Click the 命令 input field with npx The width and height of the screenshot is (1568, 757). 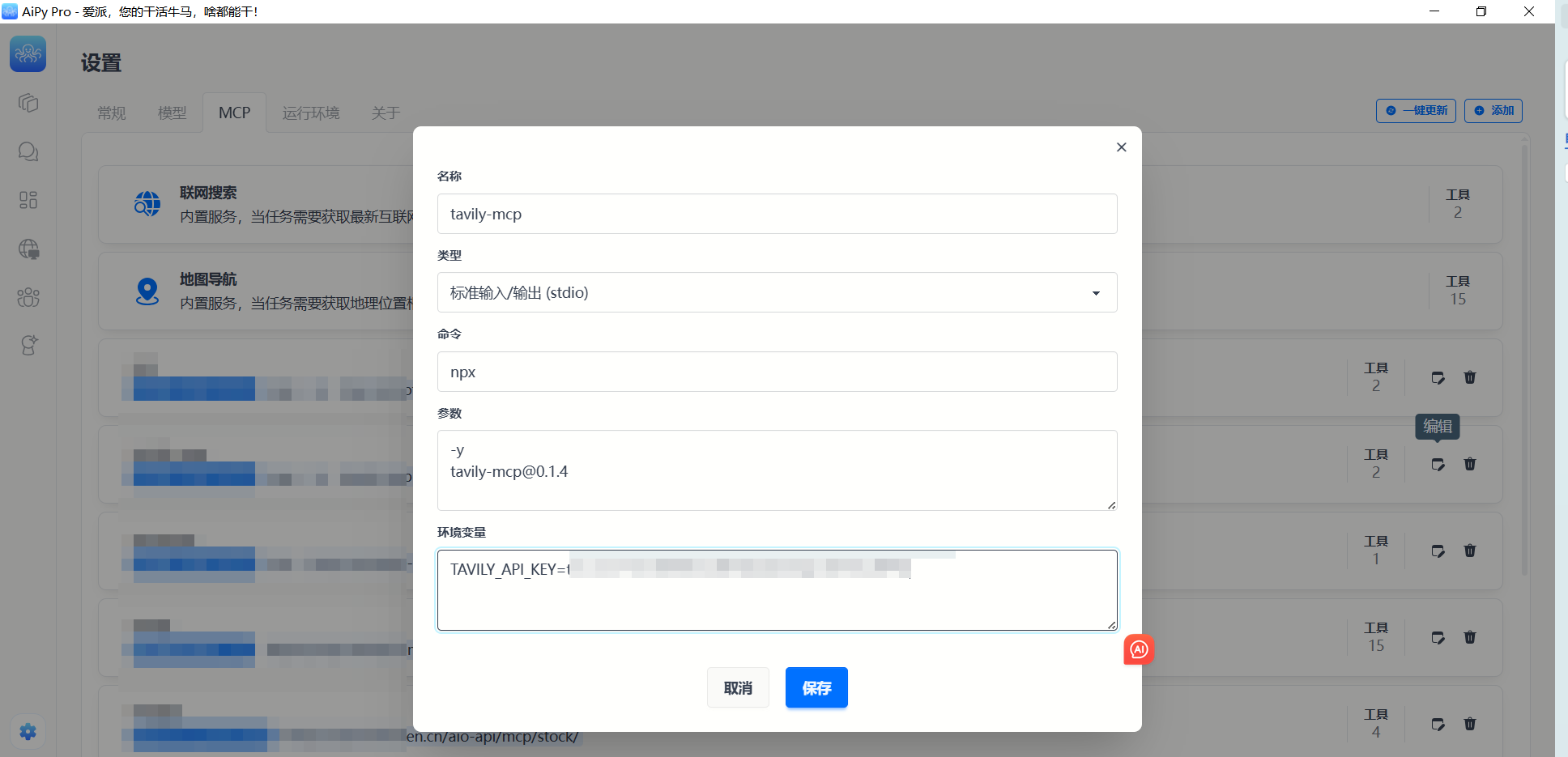click(x=777, y=372)
